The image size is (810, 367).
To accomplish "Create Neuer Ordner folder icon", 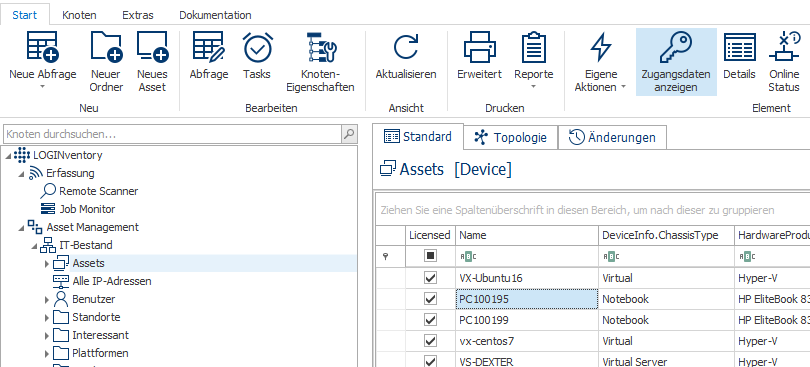I will tap(105, 47).
